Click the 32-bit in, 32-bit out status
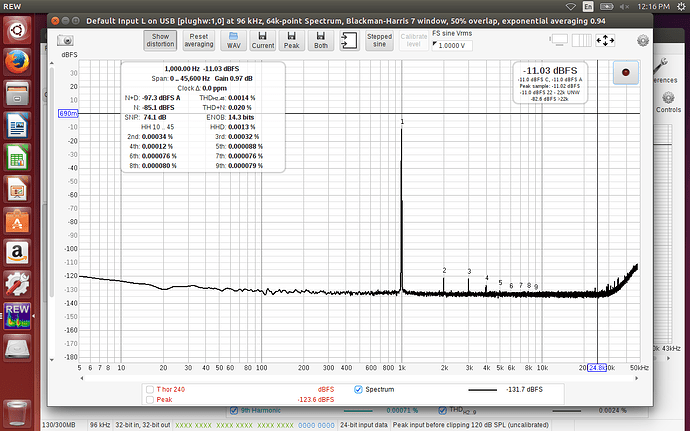The height and width of the screenshot is (431, 690). [x=143, y=425]
